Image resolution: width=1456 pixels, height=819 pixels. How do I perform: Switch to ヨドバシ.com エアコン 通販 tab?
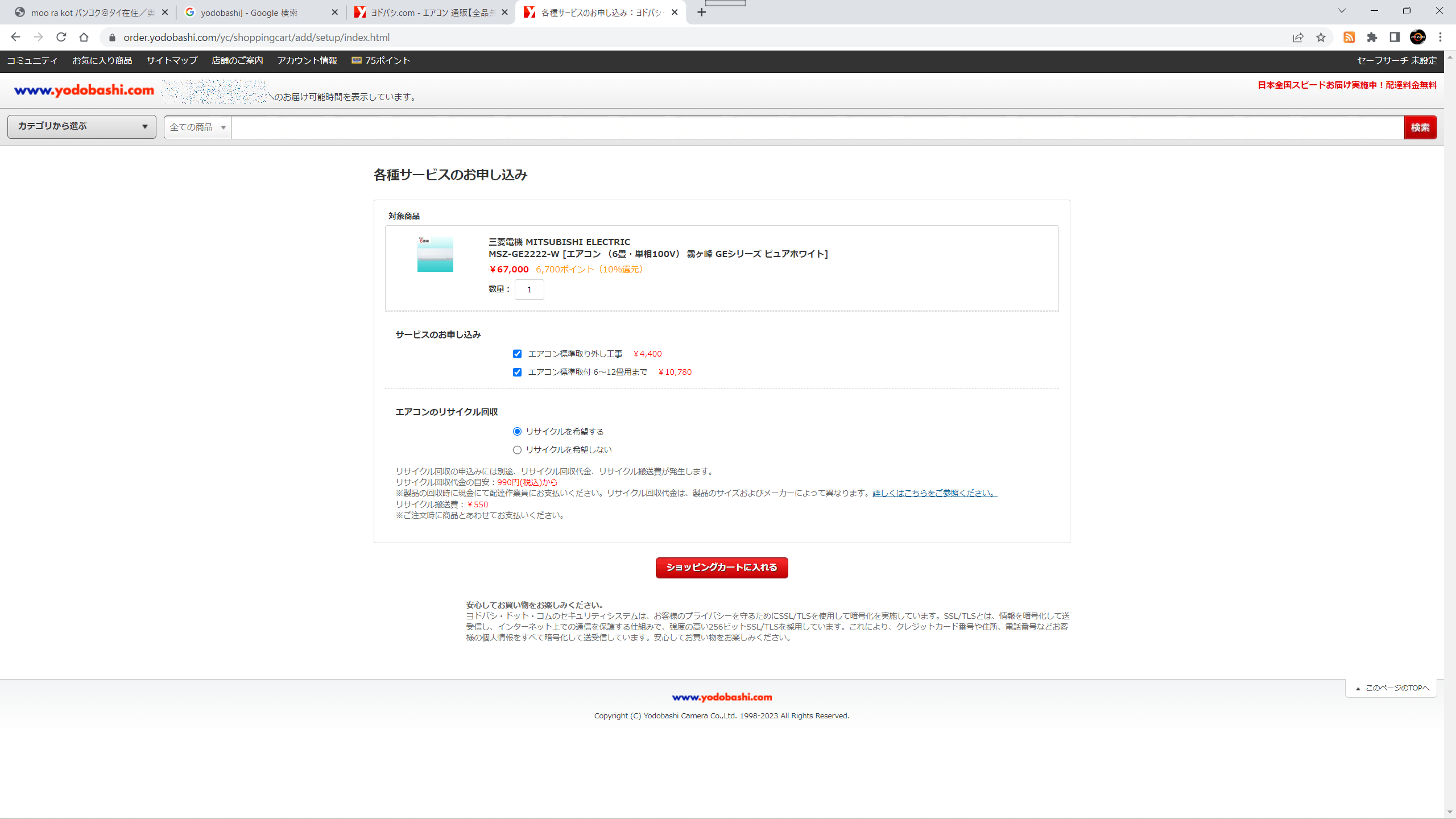pyautogui.click(x=430, y=13)
